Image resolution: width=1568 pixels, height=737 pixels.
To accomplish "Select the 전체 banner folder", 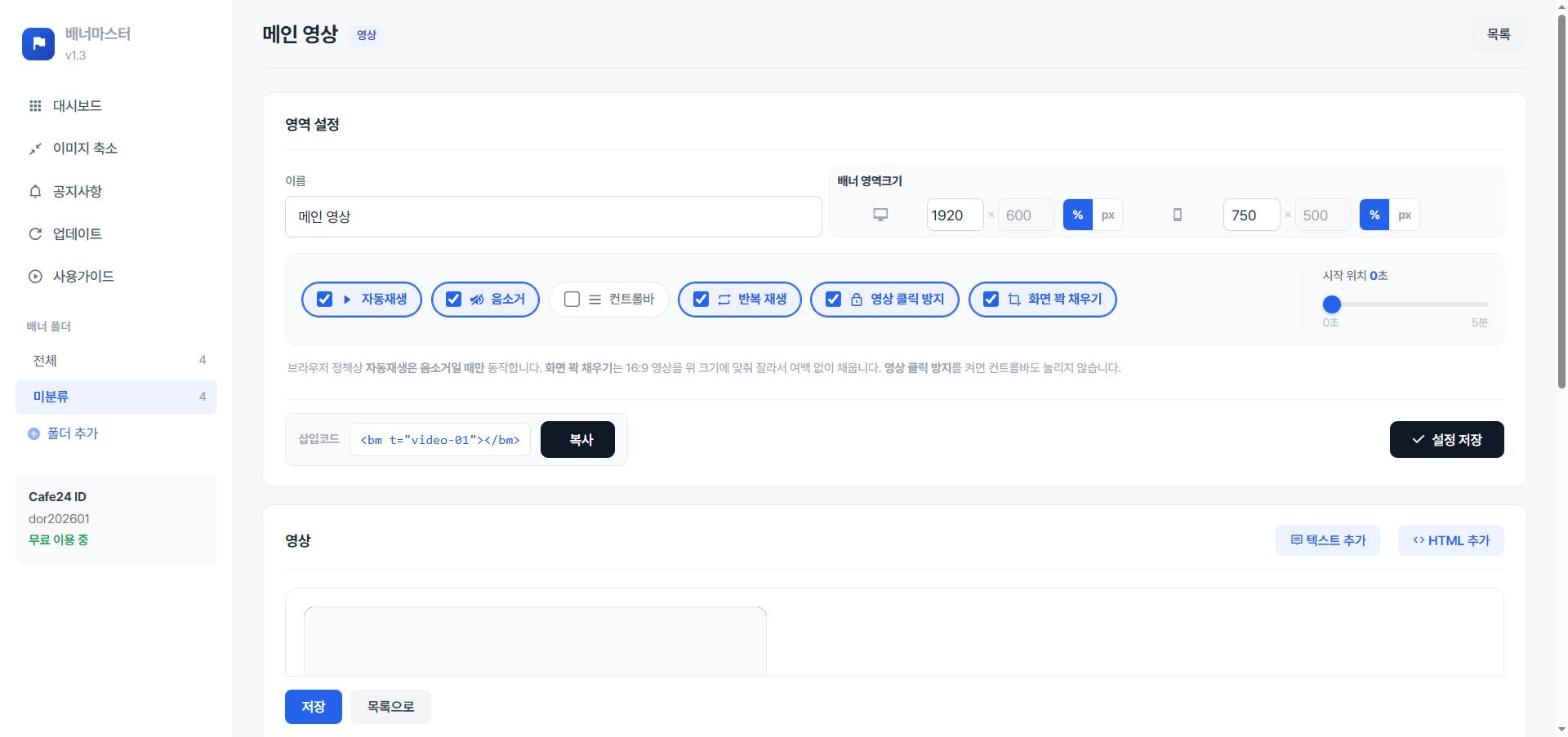I will tap(116, 360).
